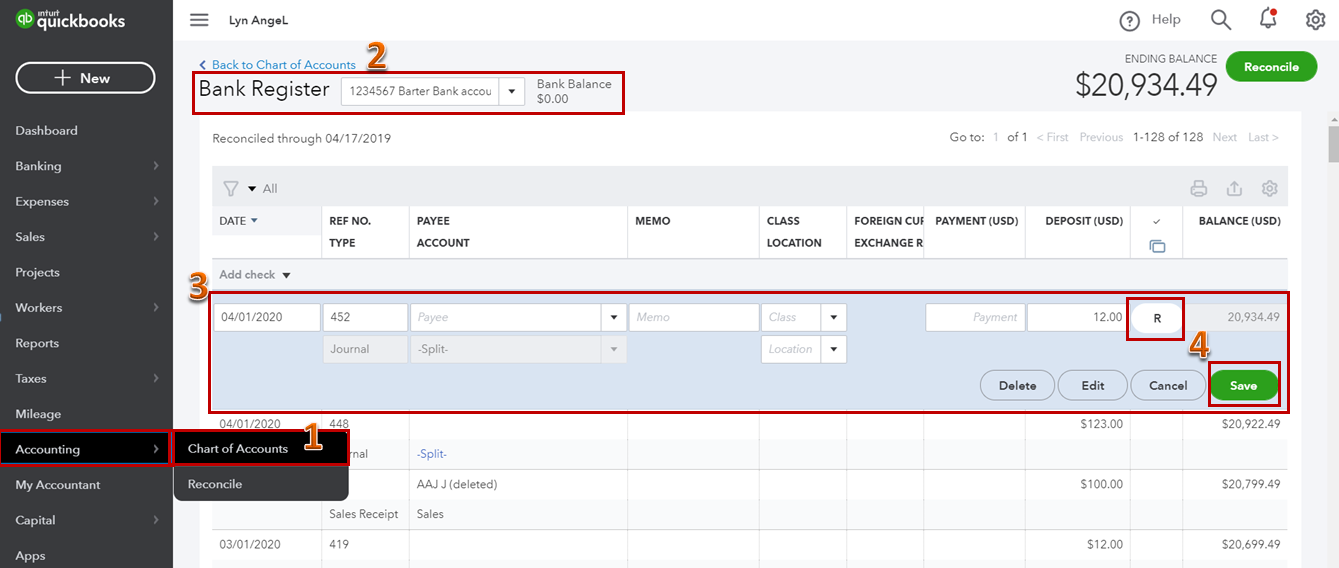Screen dimensions: 1339x568
Task: Open the settings gear in header
Action: (x=1315, y=20)
